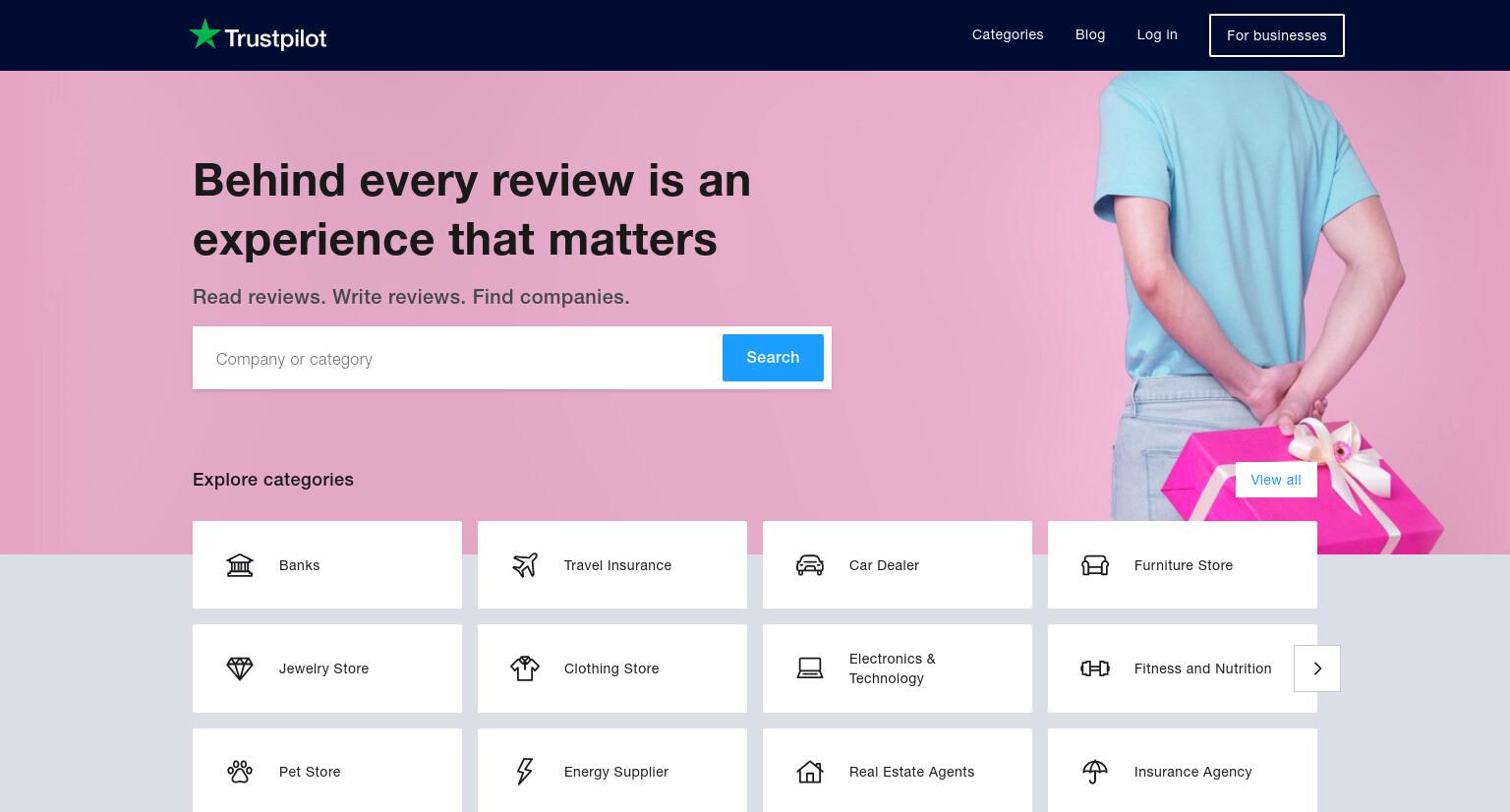Click the For businesses button

pos(1277,35)
